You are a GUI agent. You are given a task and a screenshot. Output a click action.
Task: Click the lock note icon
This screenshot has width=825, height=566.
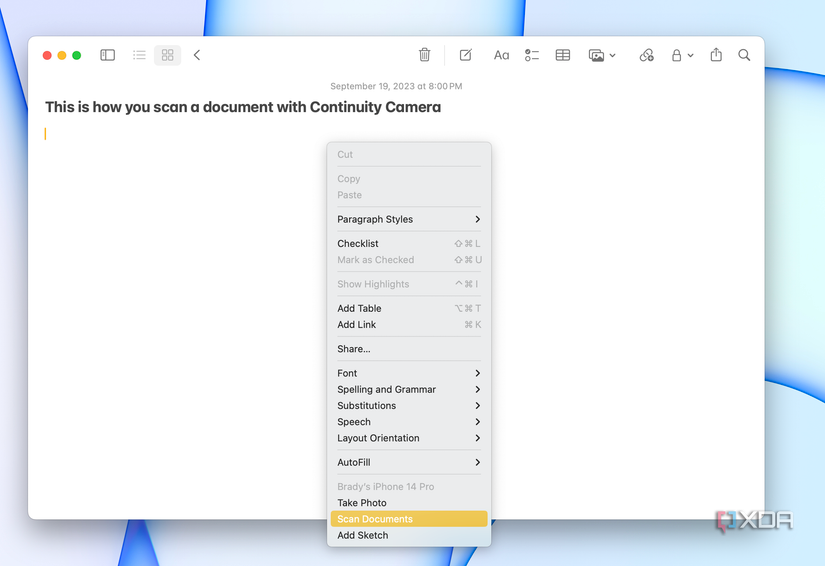click(x=676, y=55)
